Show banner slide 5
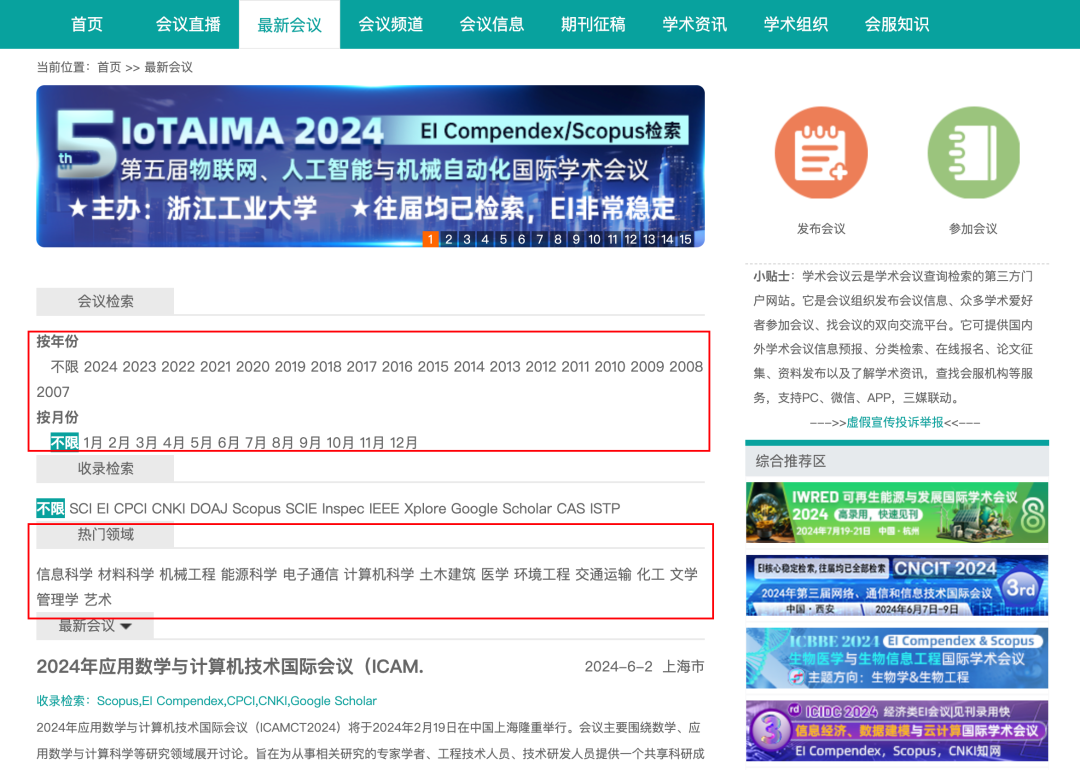 coord(503,239)
